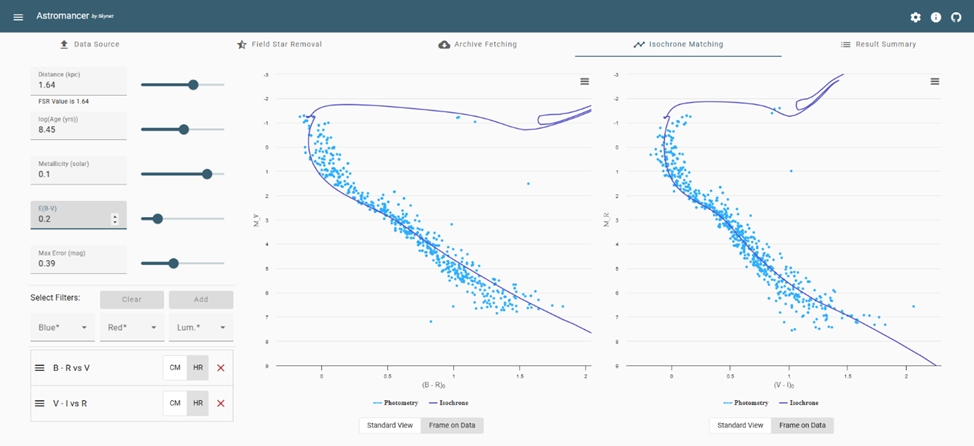Viewport: 974px width, 446px height.
Task: Click the Clear filters button
Action: click(x=132, y=299)
